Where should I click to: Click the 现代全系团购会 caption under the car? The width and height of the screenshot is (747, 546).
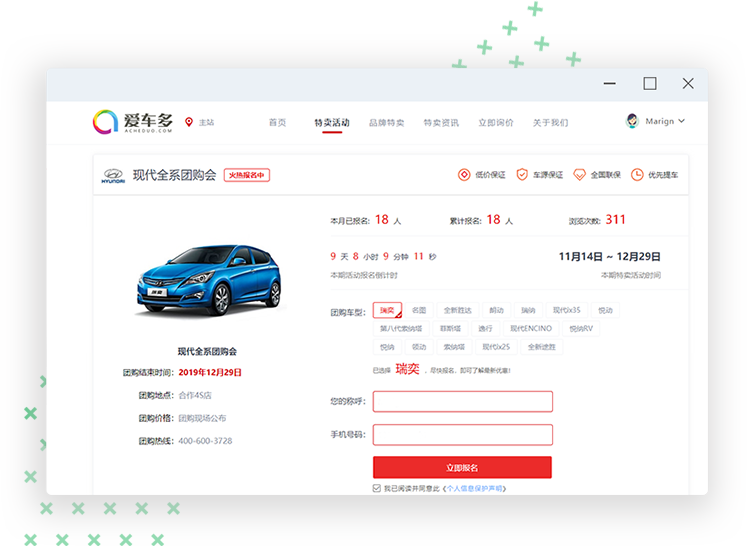pyautogui.click(x=207, y=352)
